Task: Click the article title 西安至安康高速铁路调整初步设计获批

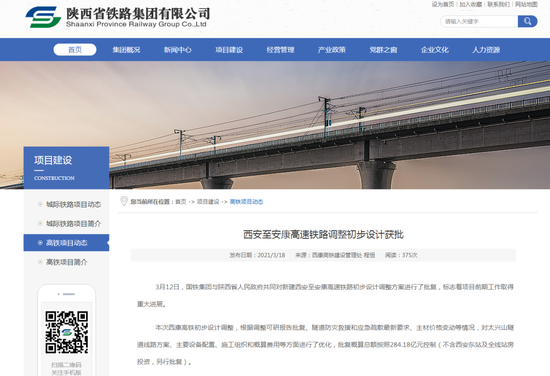Action: (x=323, y=234)
